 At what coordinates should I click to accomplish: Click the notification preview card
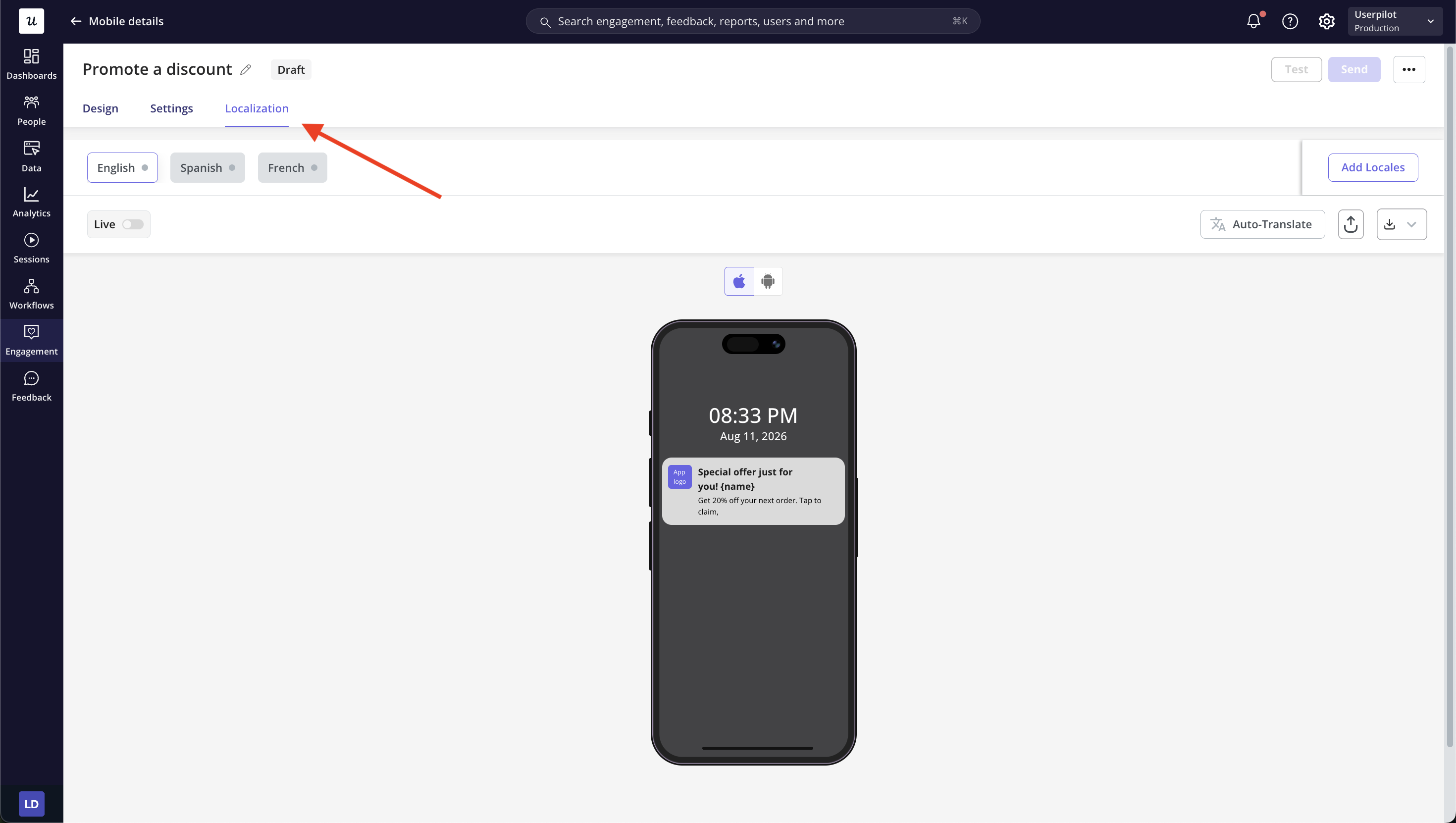point(753,491)
